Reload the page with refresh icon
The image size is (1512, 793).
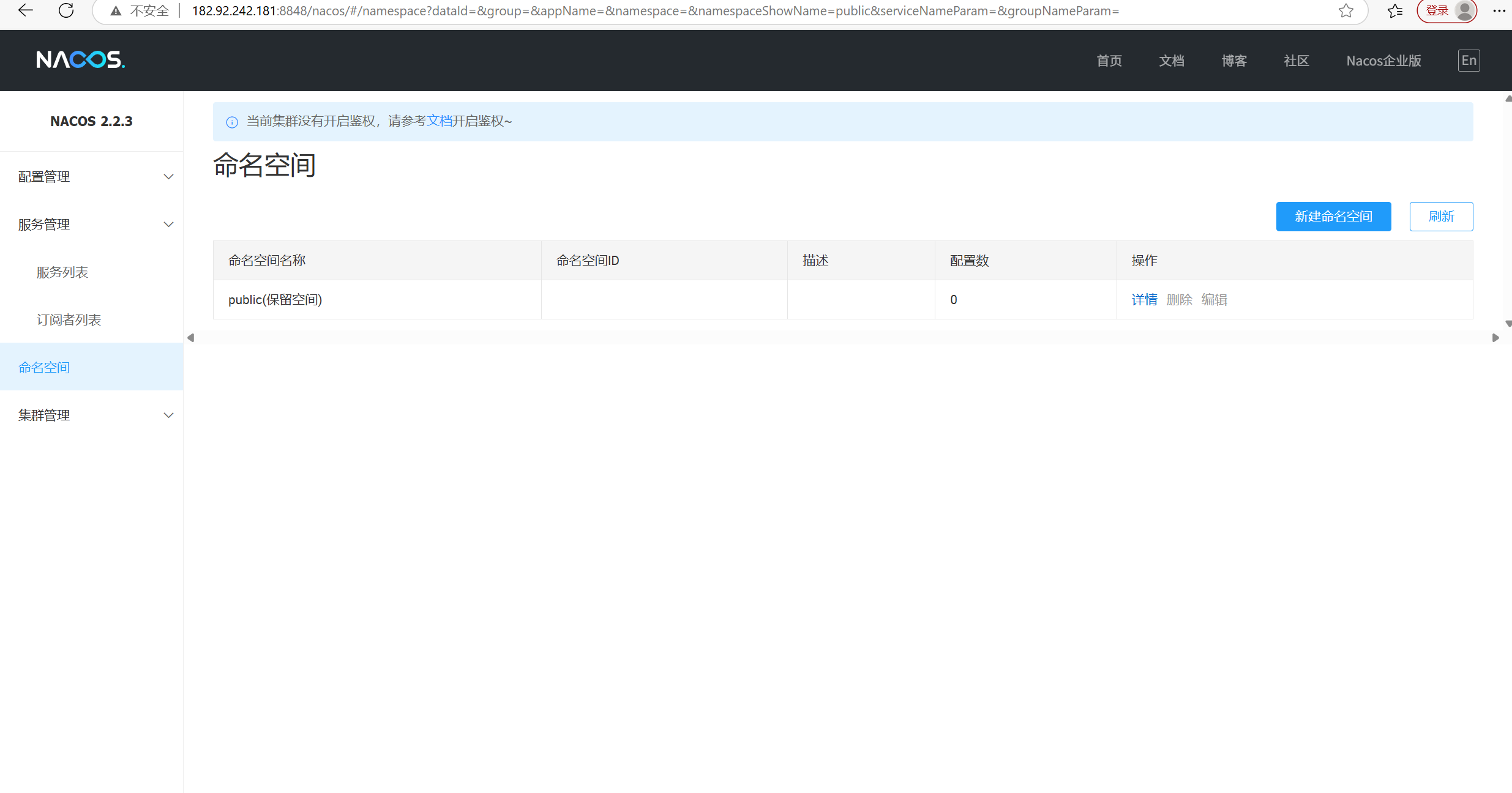[66, 10]
